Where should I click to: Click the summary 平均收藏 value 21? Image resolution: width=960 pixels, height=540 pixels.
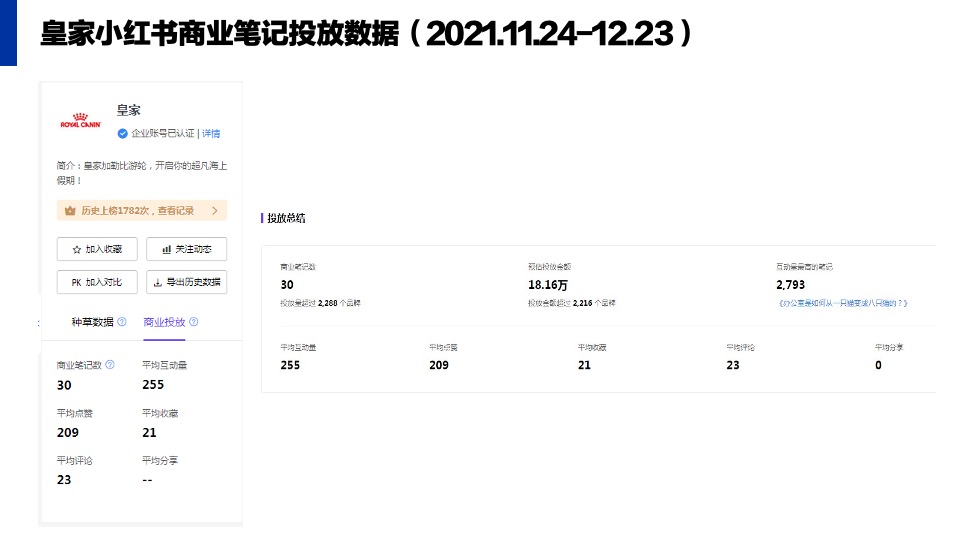pyautogui.click(x=584, y=366)
